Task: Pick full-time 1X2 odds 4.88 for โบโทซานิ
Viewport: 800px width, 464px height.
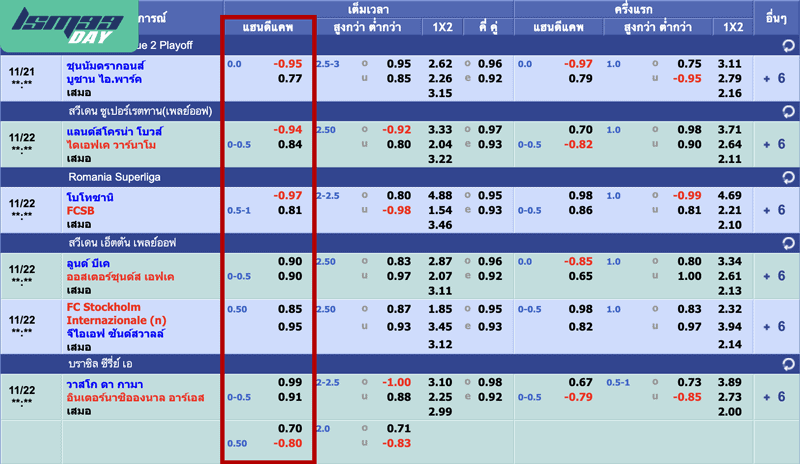Action: tap(441, 196)
